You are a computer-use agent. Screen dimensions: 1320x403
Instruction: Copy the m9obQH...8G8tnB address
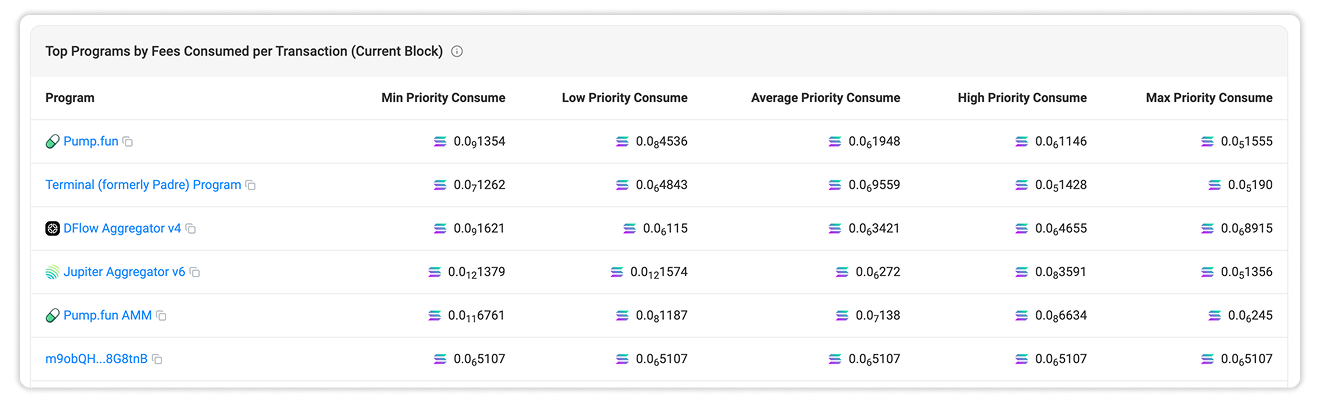157,359
